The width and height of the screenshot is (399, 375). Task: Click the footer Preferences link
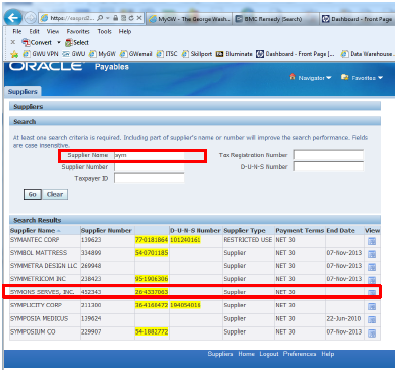pyautogui.click(x=299, y=354)
